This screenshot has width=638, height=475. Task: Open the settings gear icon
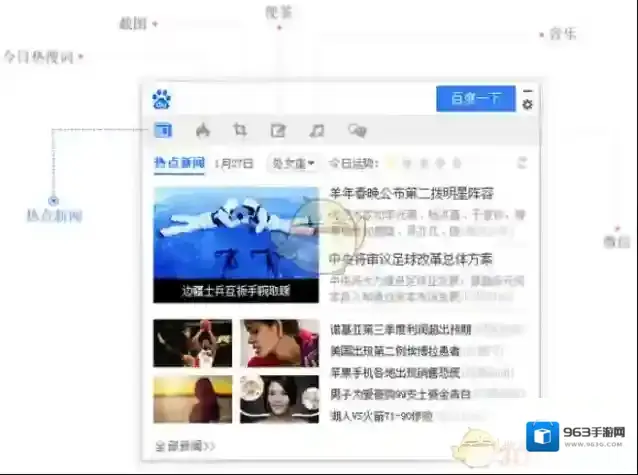tap(527, 105)
